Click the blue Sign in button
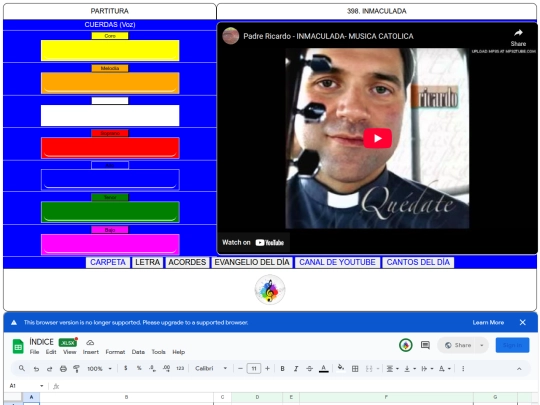This screenshot has width=540, height=405. pos(512,345)
